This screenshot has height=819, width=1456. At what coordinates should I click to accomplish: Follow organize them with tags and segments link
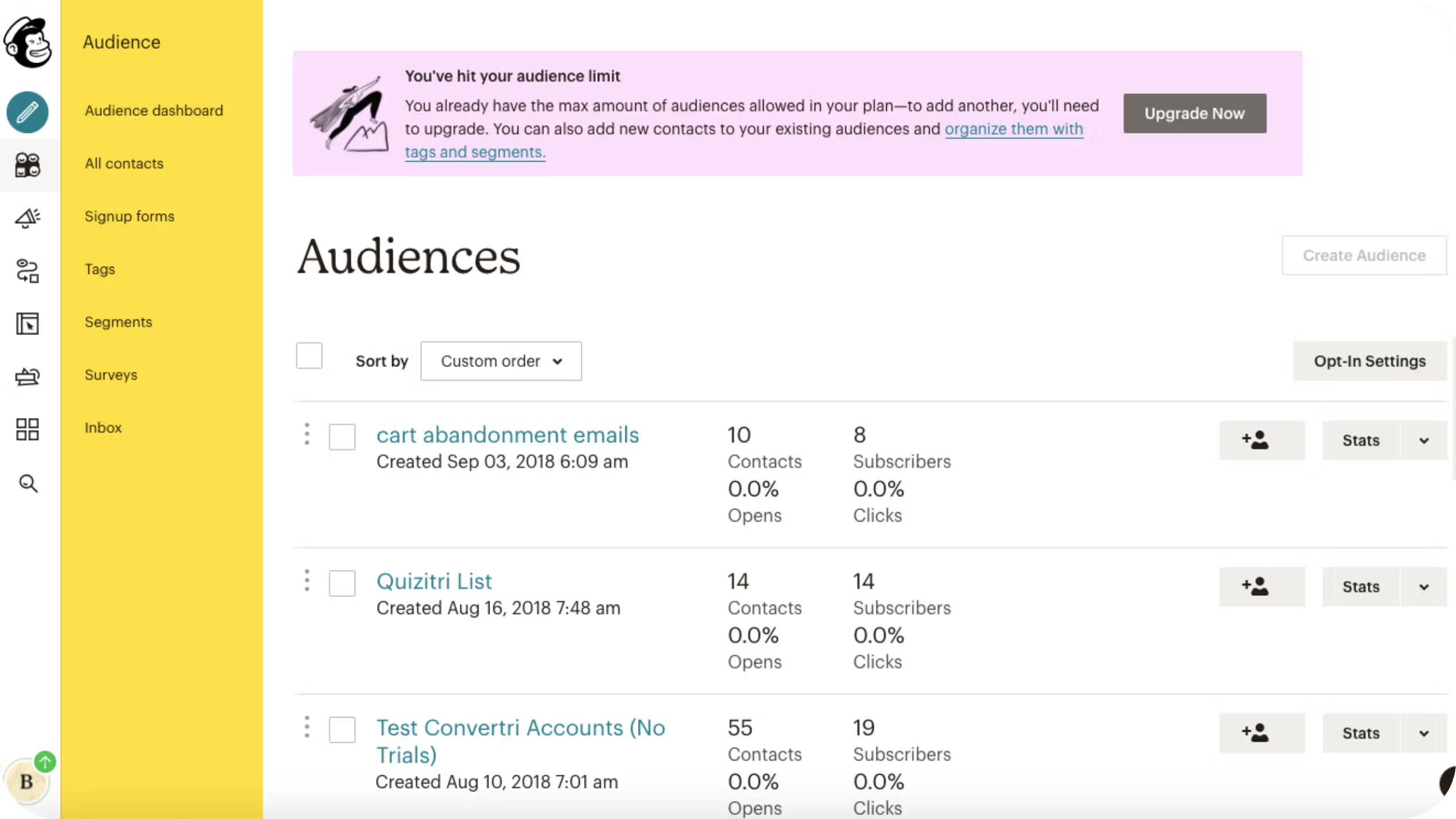tap(1013, 129)
